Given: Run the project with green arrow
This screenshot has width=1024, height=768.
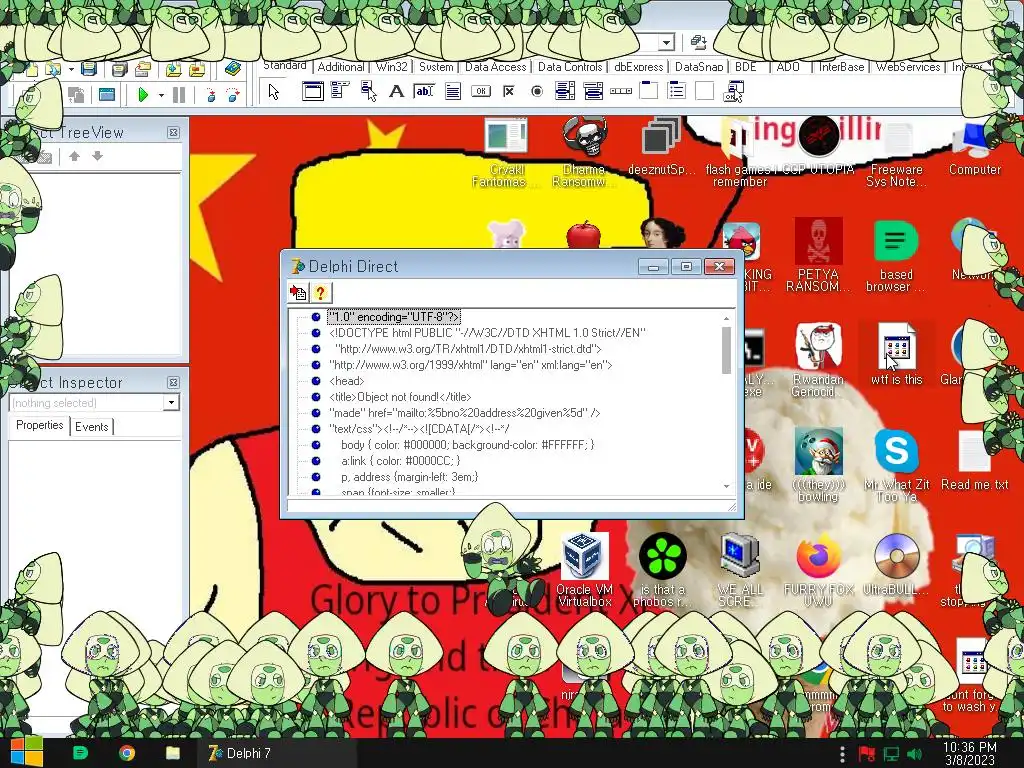Looking at the screenshot, I should pyautogui.click(x=143, y=95).
